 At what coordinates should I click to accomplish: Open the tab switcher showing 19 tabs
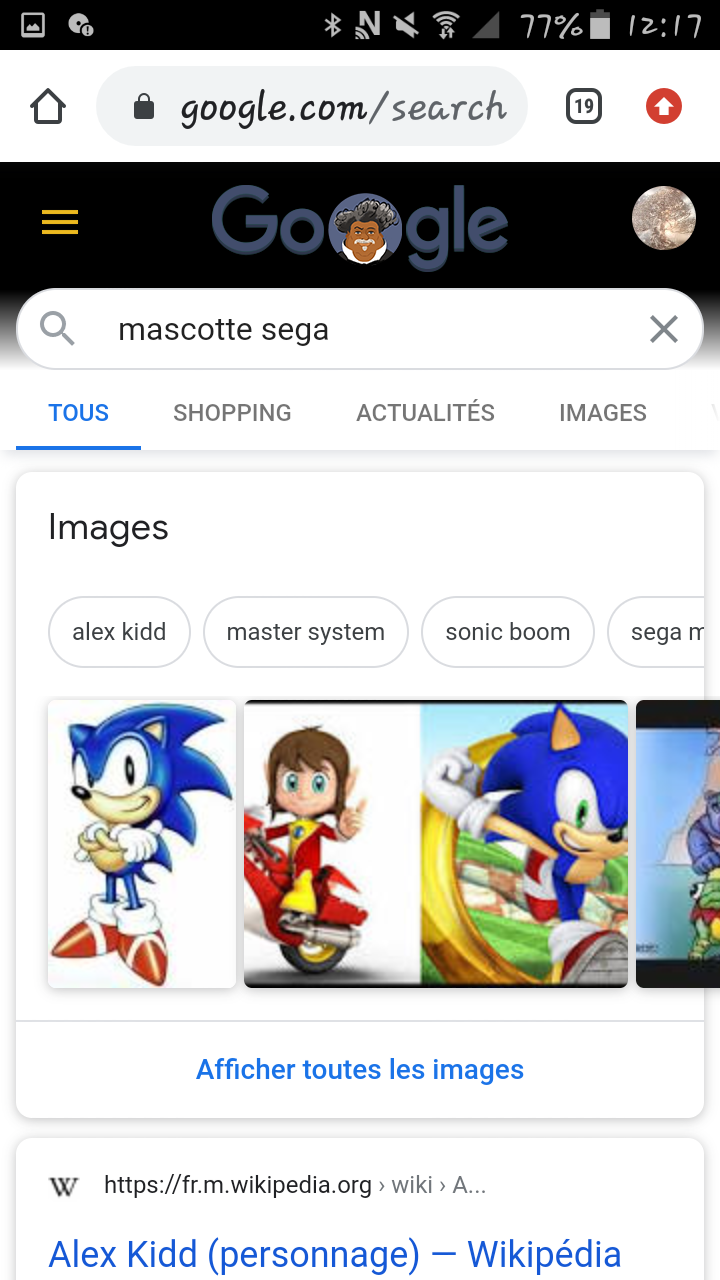(584, 106)
